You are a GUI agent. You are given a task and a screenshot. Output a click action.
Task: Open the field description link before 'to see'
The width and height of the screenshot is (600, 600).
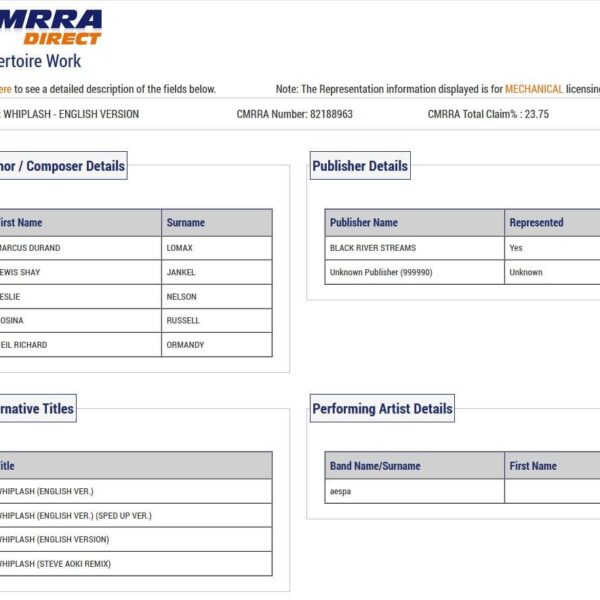[x=6, y=89]
